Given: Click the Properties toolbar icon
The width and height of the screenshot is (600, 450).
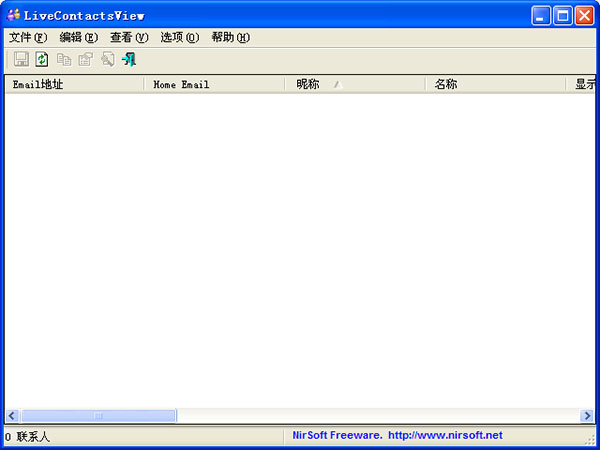Looking at the screenshot, I should coord(86,59).
